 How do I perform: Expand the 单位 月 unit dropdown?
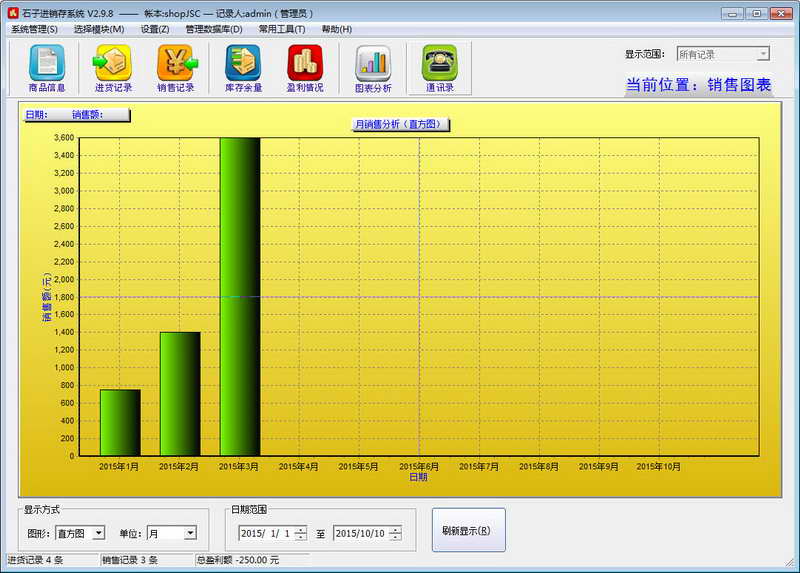(x=190, y=533)
